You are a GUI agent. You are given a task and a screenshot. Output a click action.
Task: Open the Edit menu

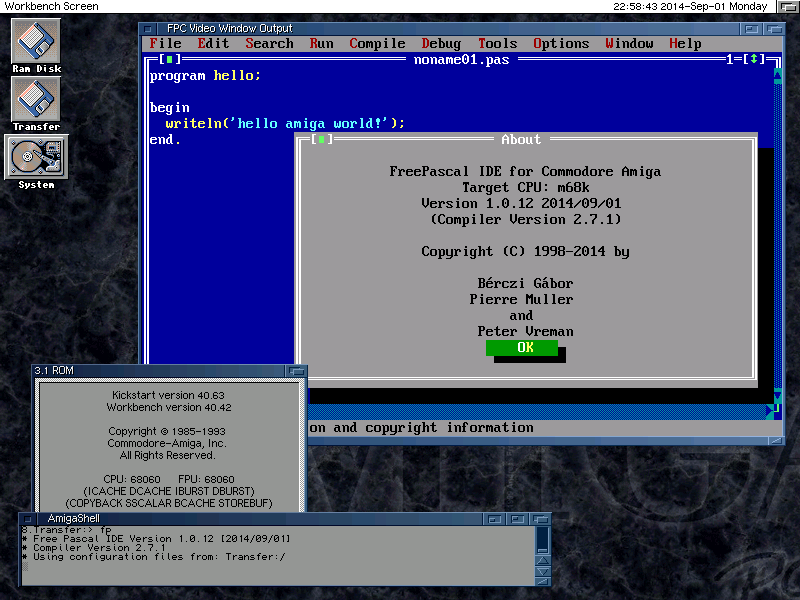(213, 43)
